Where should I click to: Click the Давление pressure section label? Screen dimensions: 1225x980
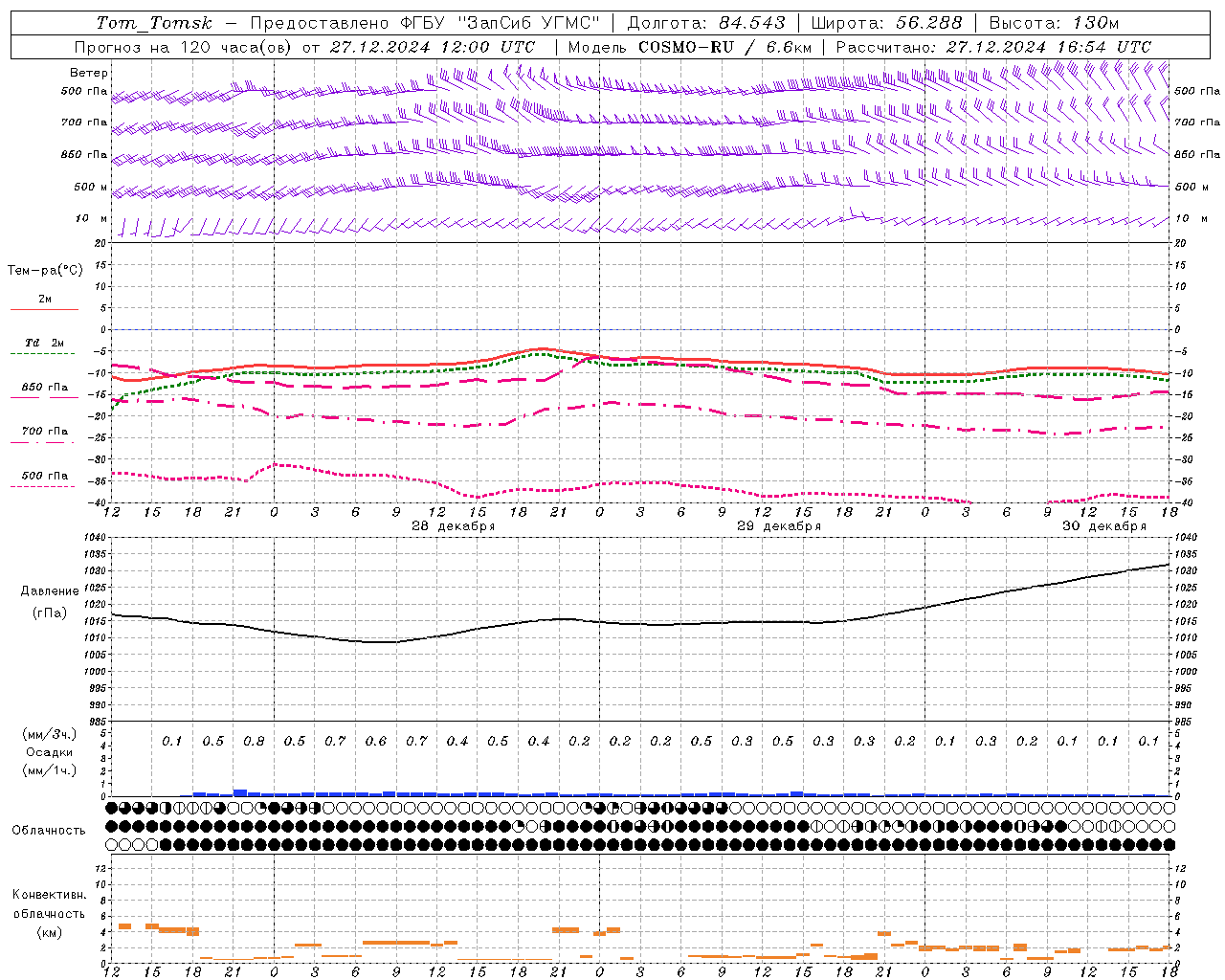coord(50,591)
